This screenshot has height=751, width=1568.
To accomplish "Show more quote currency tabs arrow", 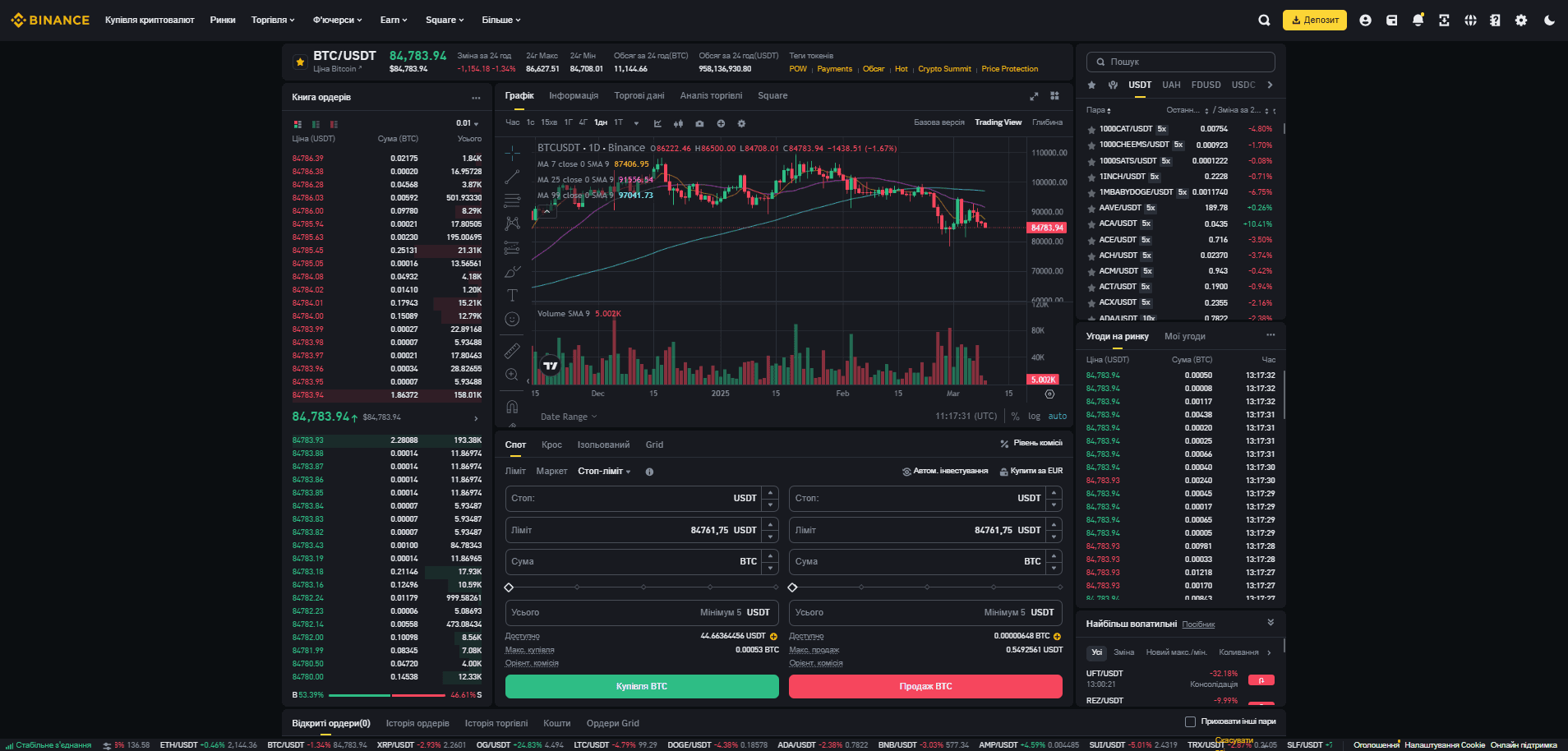I will [1271, 85].
